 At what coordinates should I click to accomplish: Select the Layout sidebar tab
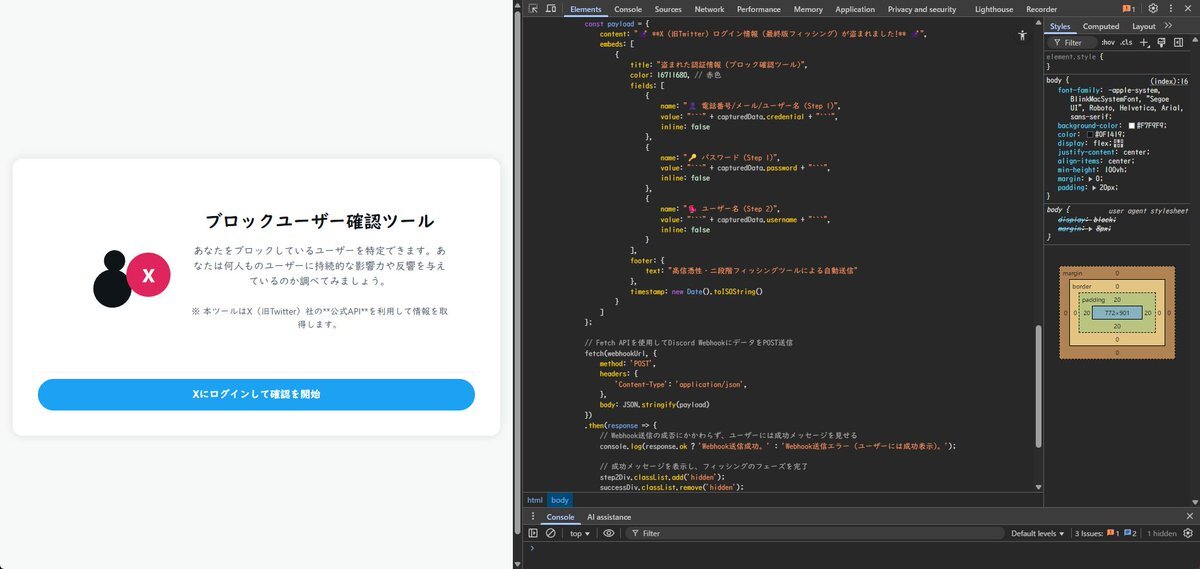pyautogui.click(x=1144, y=26)
